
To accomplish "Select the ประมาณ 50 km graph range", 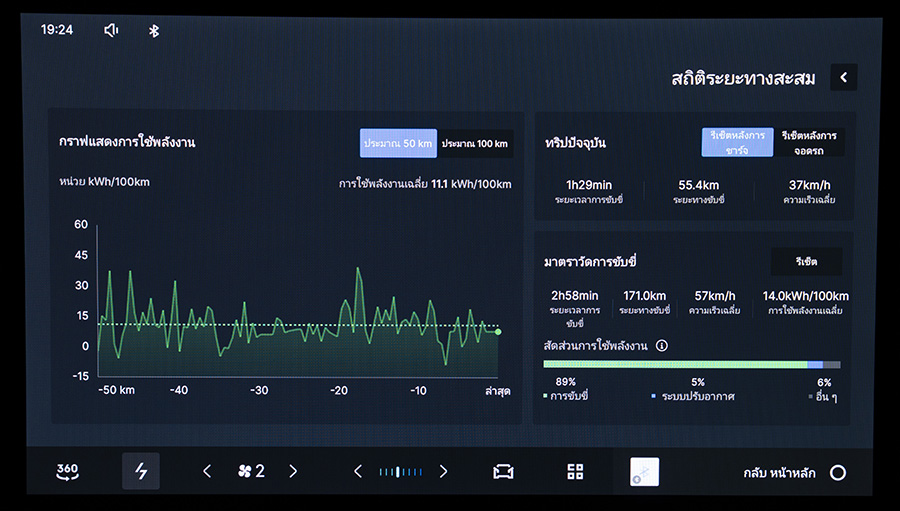I will point(398,144).
